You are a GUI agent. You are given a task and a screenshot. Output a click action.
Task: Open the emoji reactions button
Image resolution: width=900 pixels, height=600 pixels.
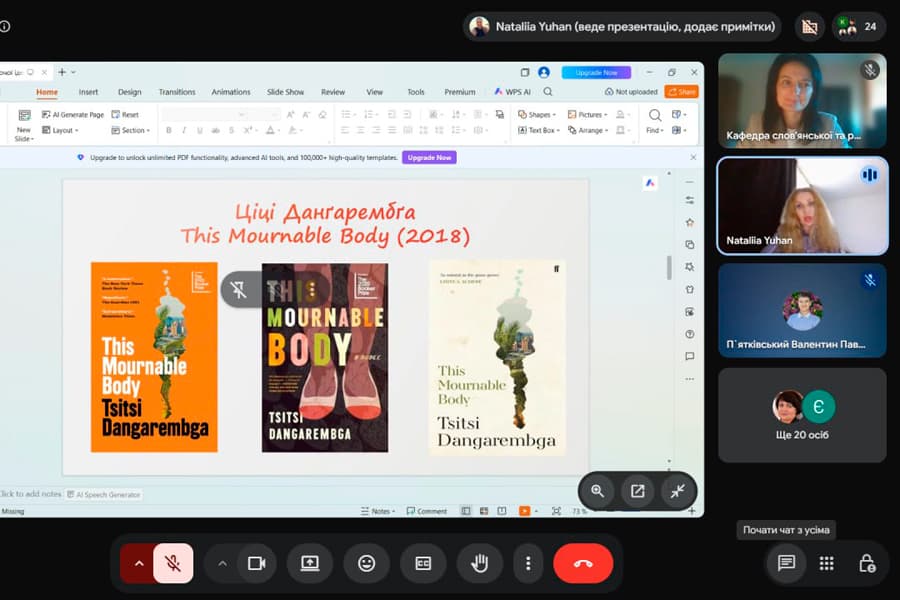(366, 563)
